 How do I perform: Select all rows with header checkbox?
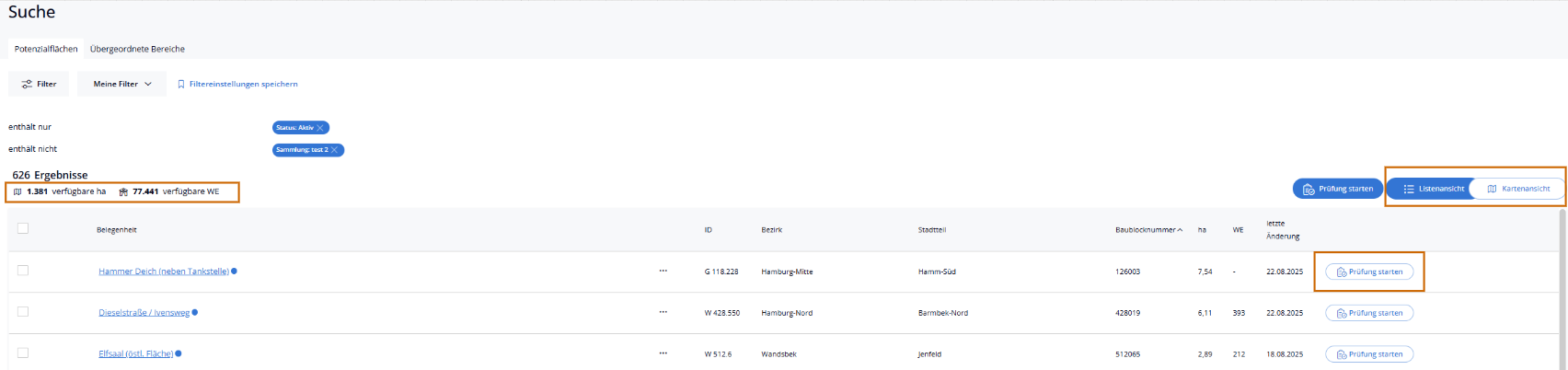[23, 228]
